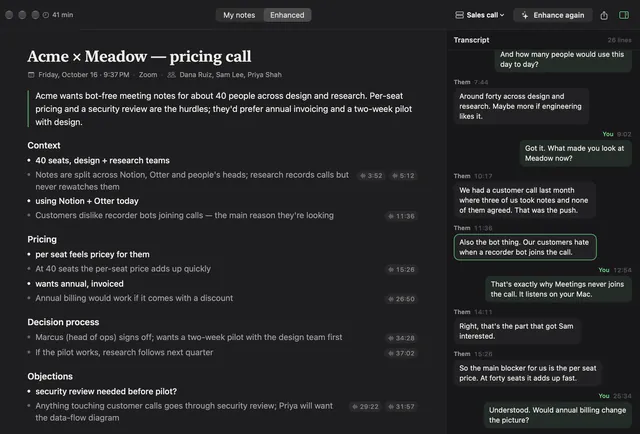Click the bubble 'Understood. Would annual billing change'
This screenshot has width=640, height=434.
point(557,415)
